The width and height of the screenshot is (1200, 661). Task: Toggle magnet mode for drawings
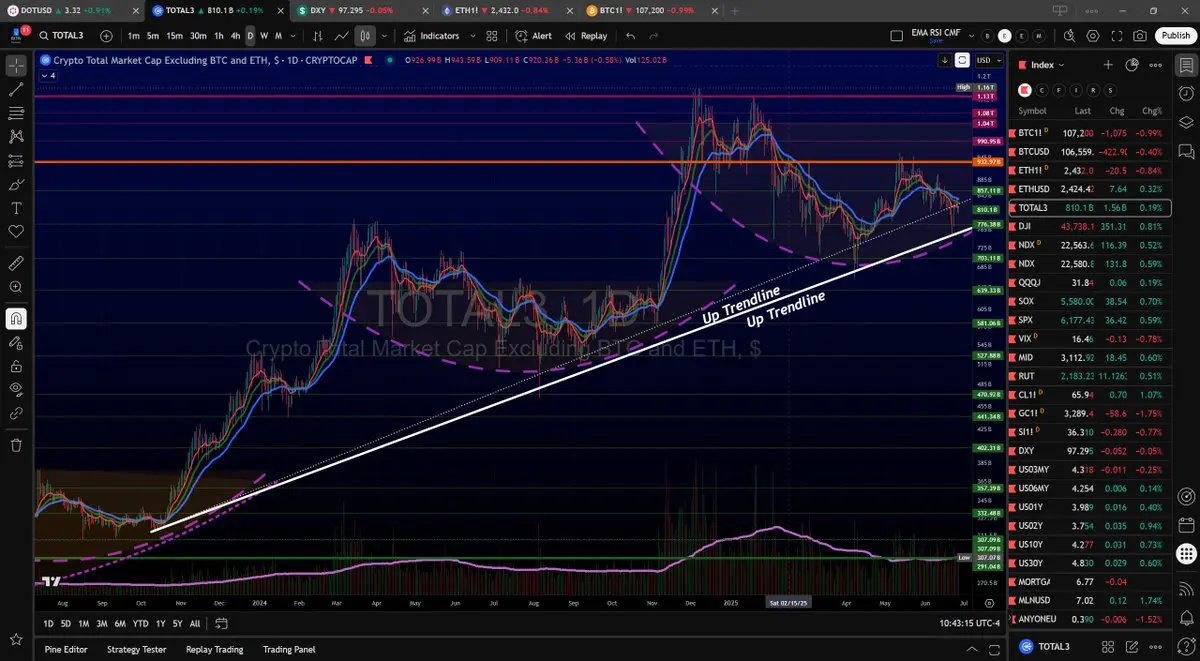(x=16, y=319)
